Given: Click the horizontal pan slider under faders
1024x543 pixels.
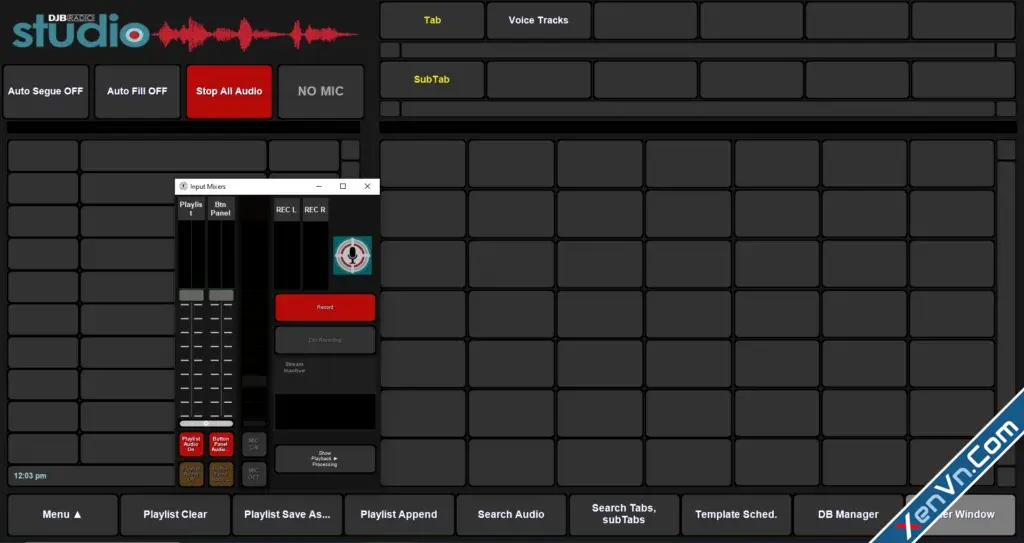Looking at the screenshot, I should (x=206, y=423).
